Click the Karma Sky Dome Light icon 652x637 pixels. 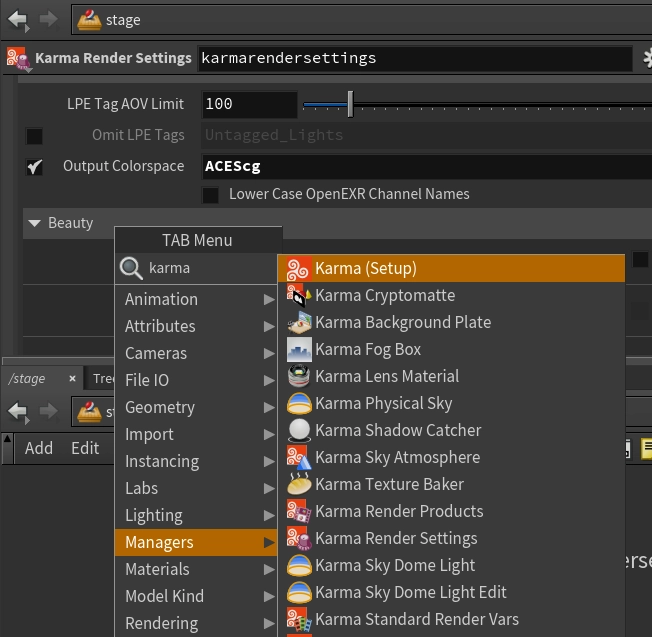299,565
